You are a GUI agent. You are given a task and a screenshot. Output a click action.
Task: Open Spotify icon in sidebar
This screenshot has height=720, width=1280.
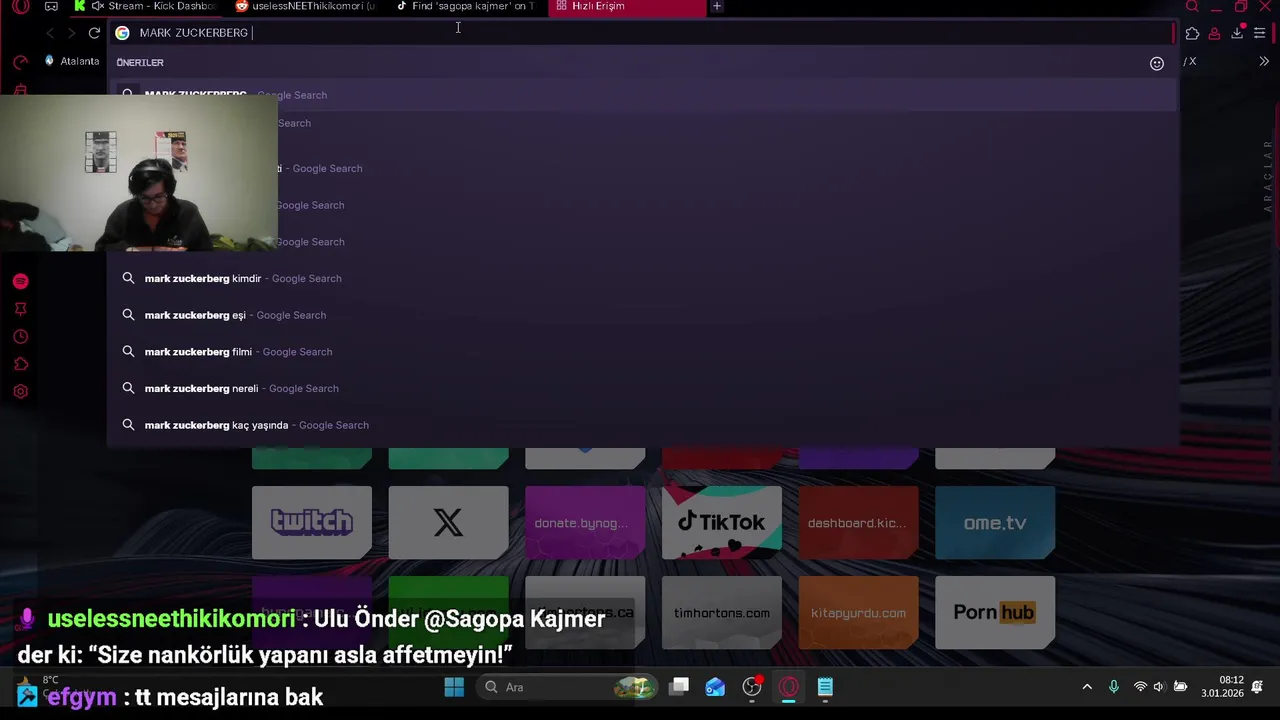[x=21, y=282]
